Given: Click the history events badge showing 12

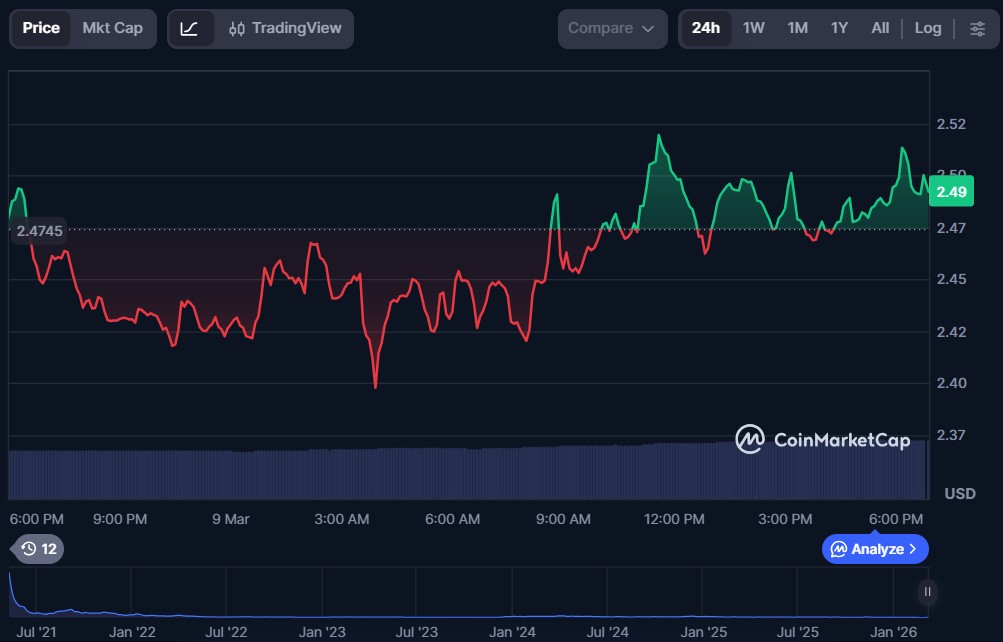Looking at the screenshot, I should pyautogui.click(x=39, y=549).
